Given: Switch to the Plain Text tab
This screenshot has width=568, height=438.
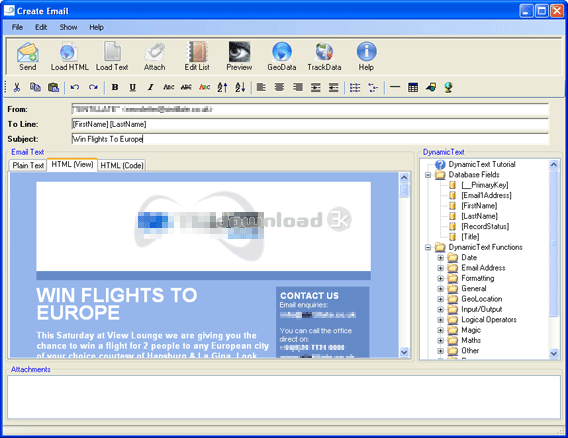Looking at the screenshot, I should pos(28,166).
